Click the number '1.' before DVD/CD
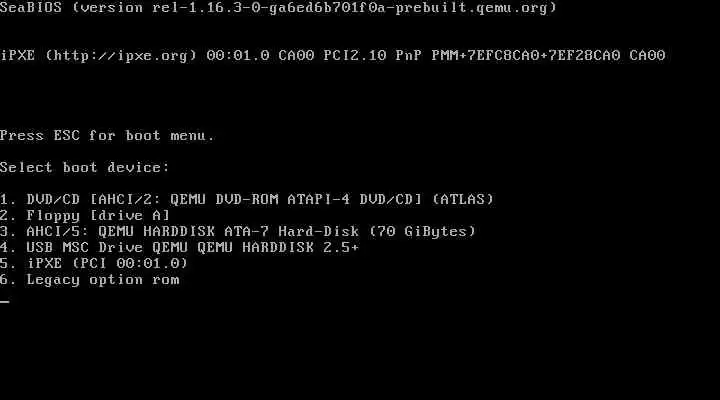 pos(8,199)
